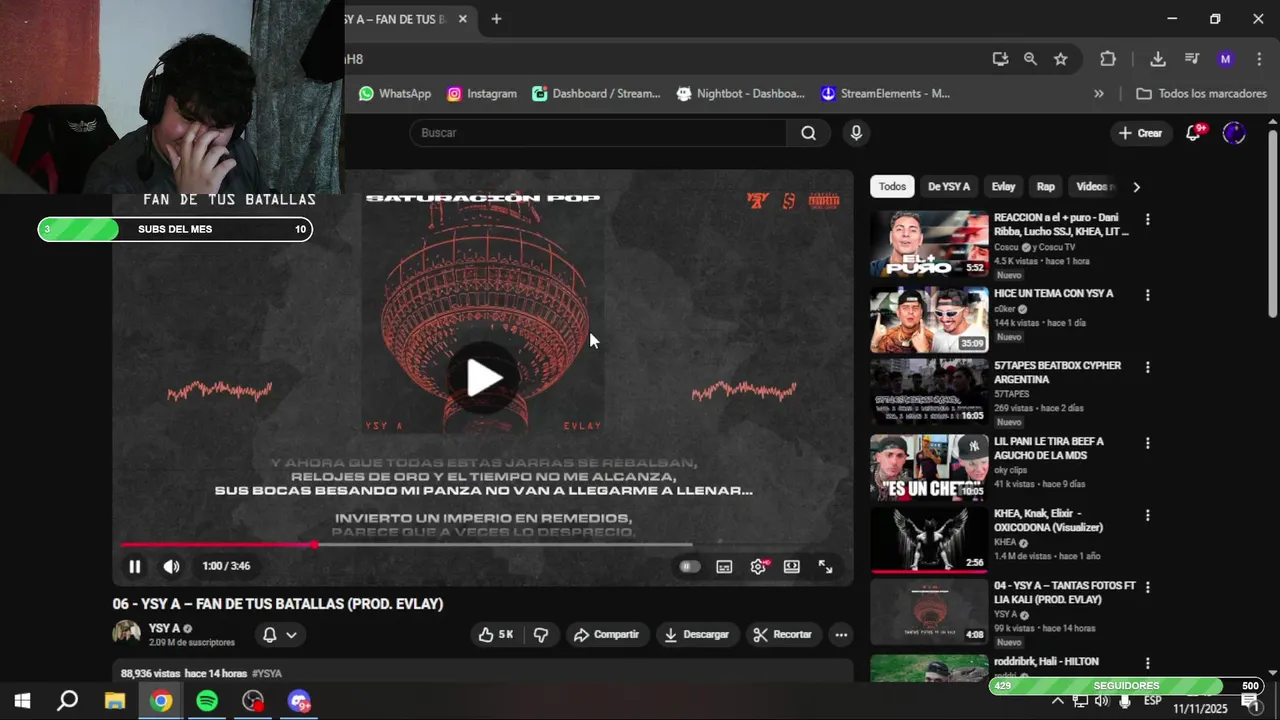Open options for LIL PANI LE TIRA BEEF

[x=1147, y=443]
